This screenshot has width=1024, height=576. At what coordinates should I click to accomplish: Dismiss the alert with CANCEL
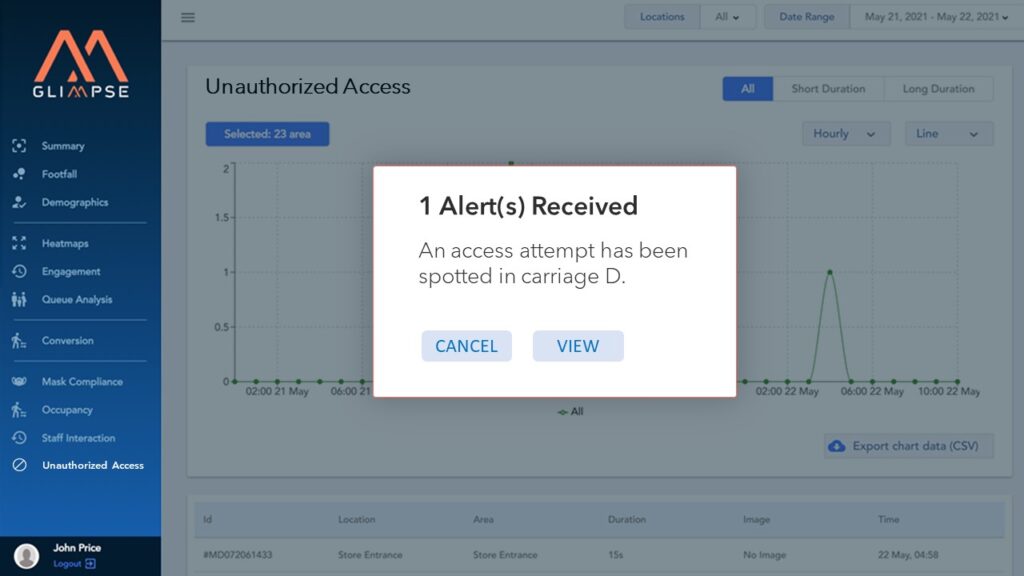click(466, 346)
